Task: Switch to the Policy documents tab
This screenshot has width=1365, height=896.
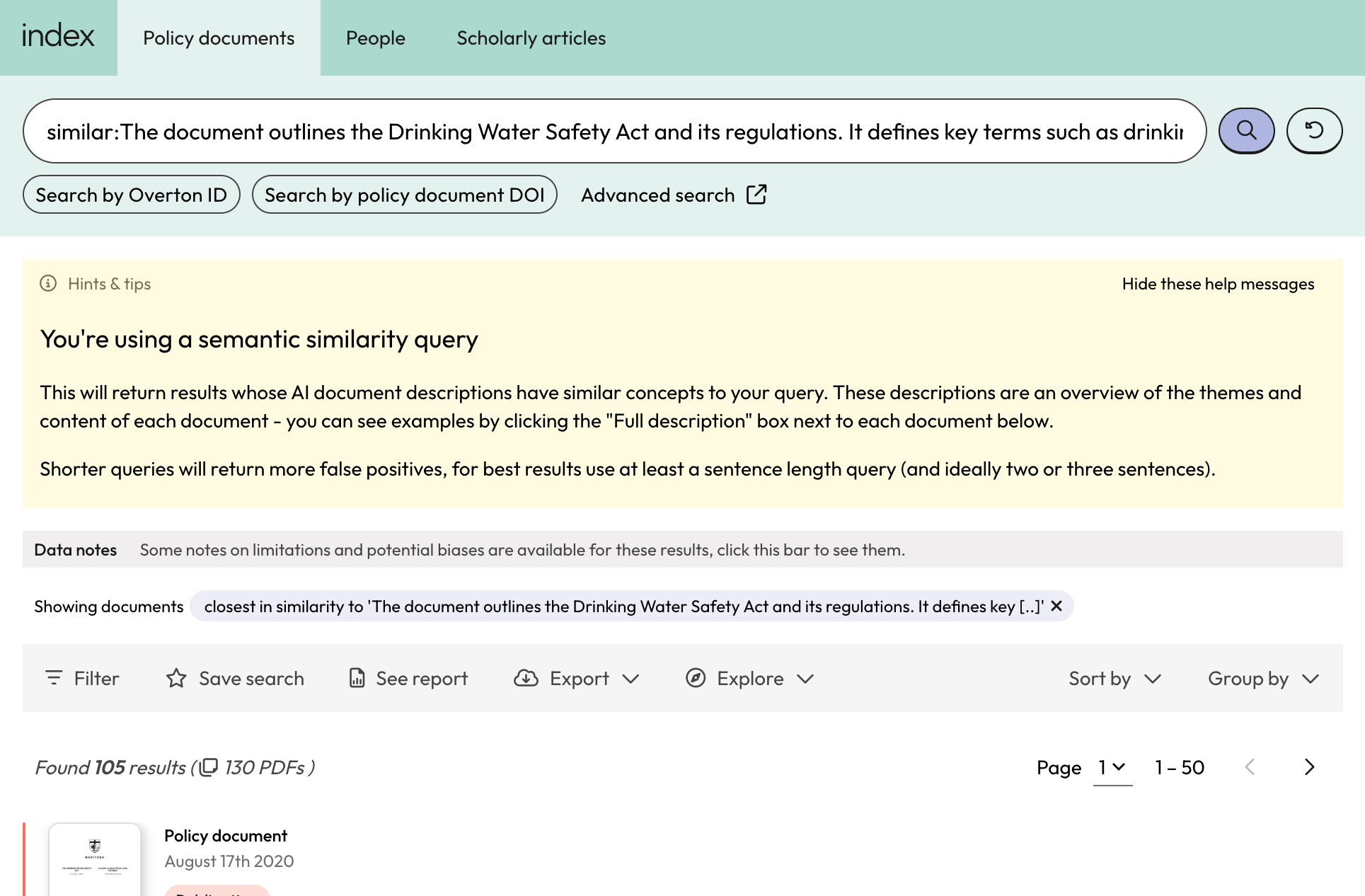Action: 219,38
